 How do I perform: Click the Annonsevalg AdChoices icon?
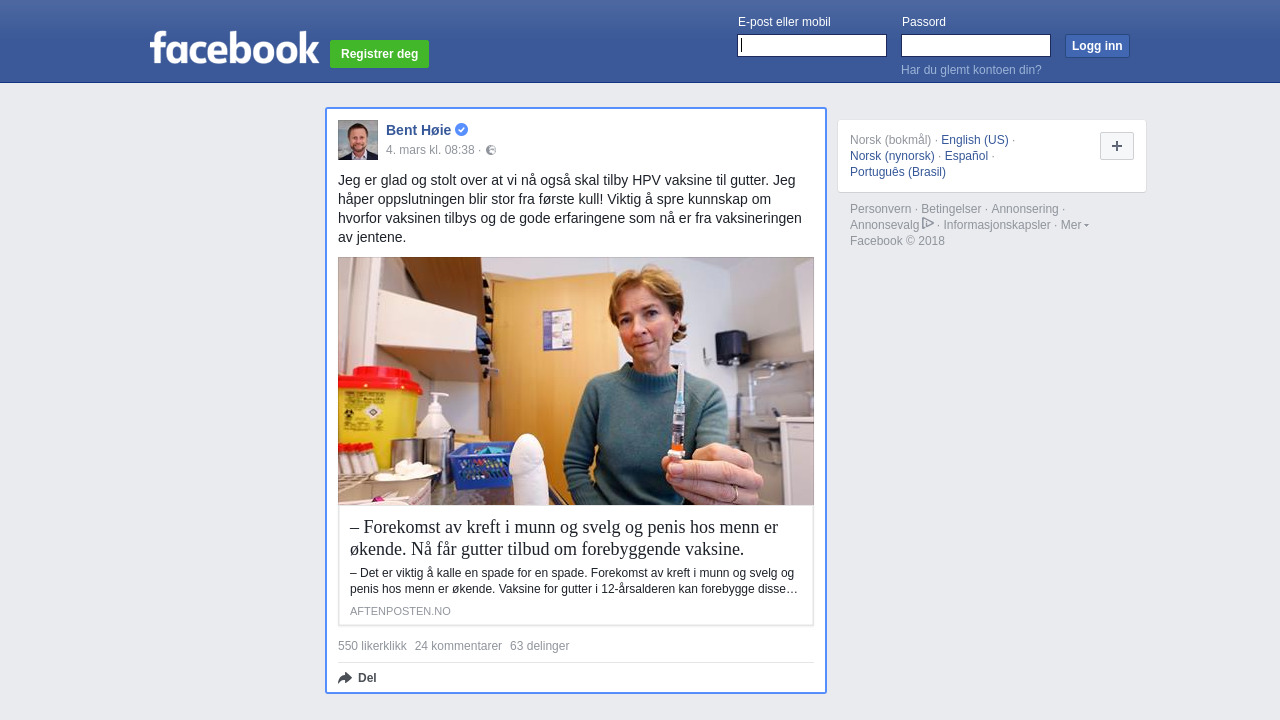click(928, 223)
